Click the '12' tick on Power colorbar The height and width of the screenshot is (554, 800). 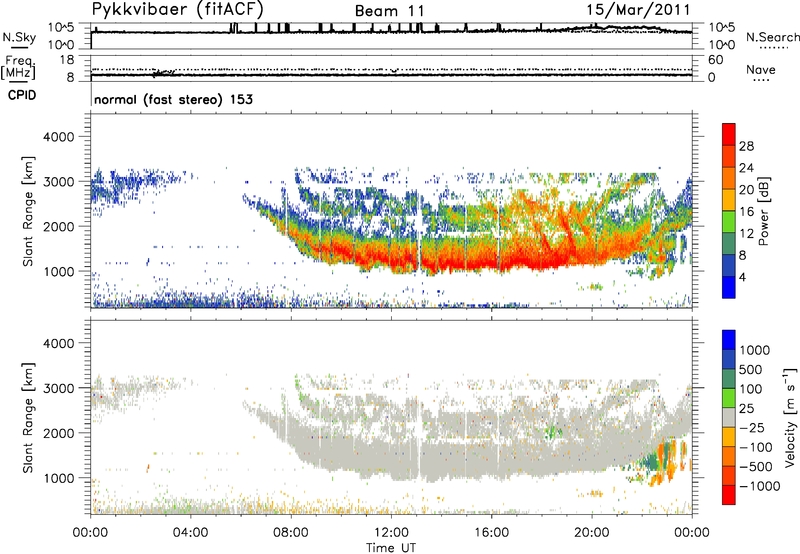point(746,234)
